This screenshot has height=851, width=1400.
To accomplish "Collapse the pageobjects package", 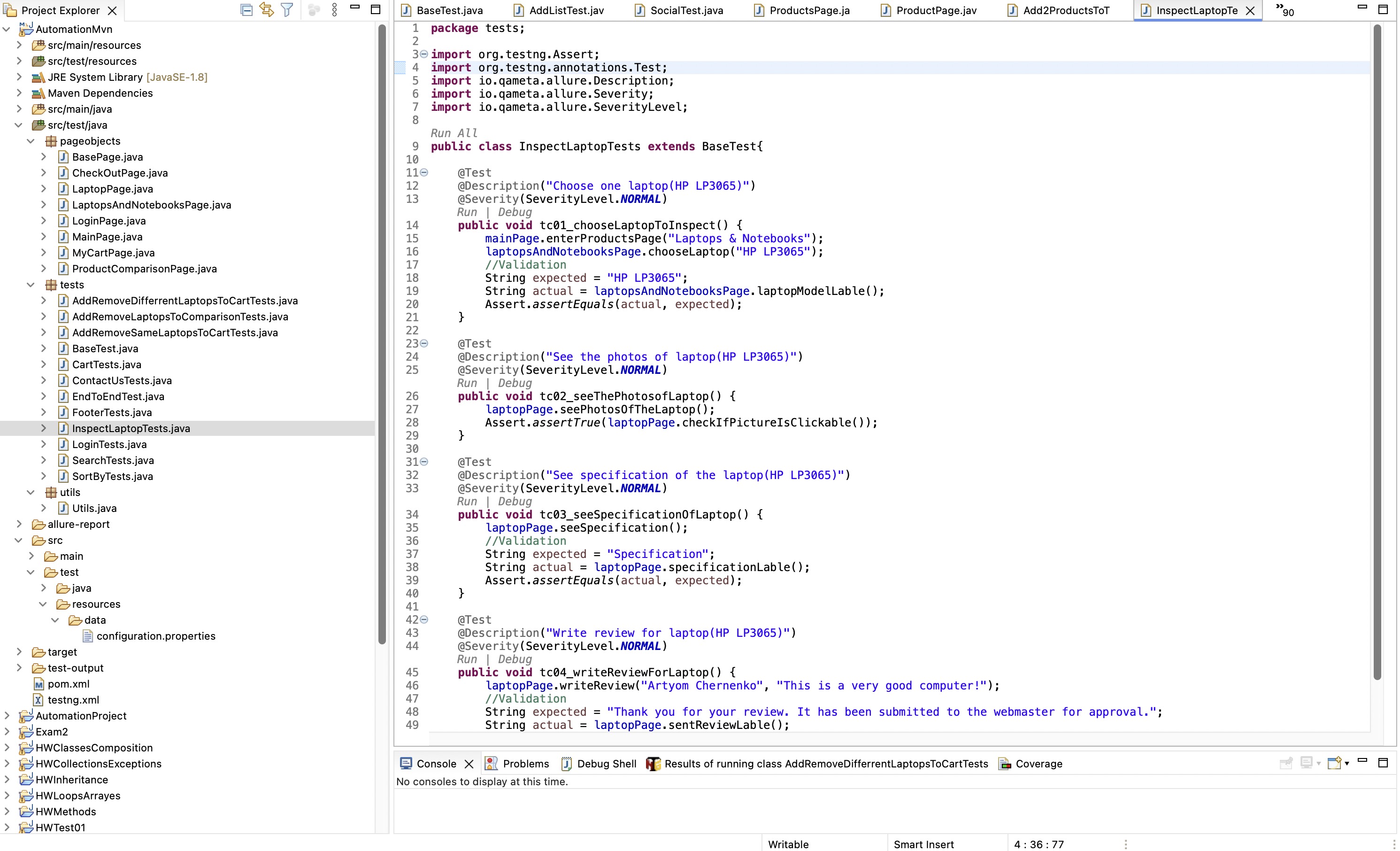I will [x=31, y=141].
